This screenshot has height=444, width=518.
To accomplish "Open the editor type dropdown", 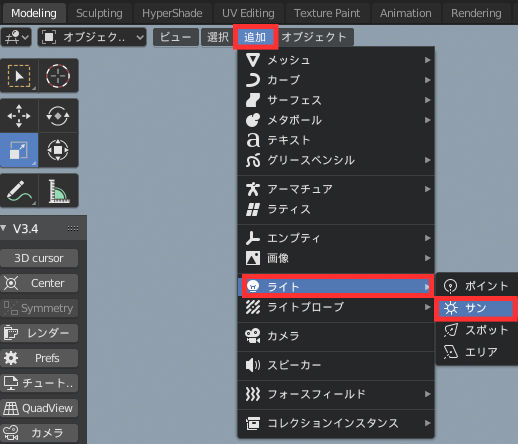I will coord(16,37).
